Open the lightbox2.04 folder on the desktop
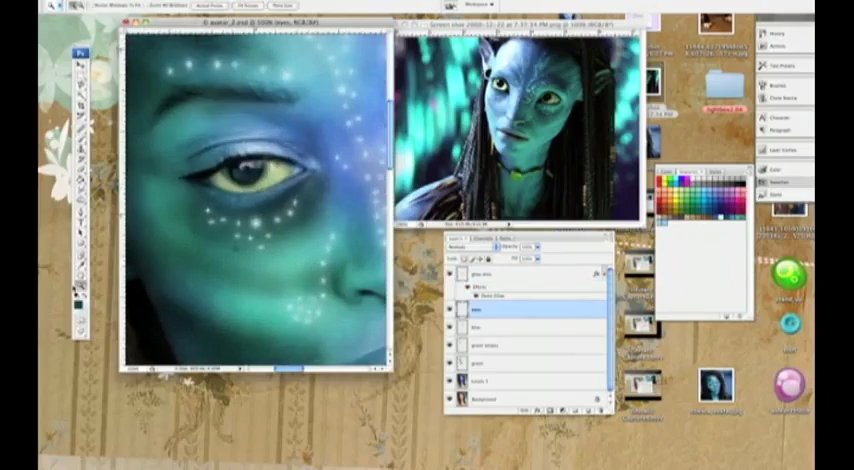This screenshot has width=854, height=470. pyautogui.click(x=724, y=85)
